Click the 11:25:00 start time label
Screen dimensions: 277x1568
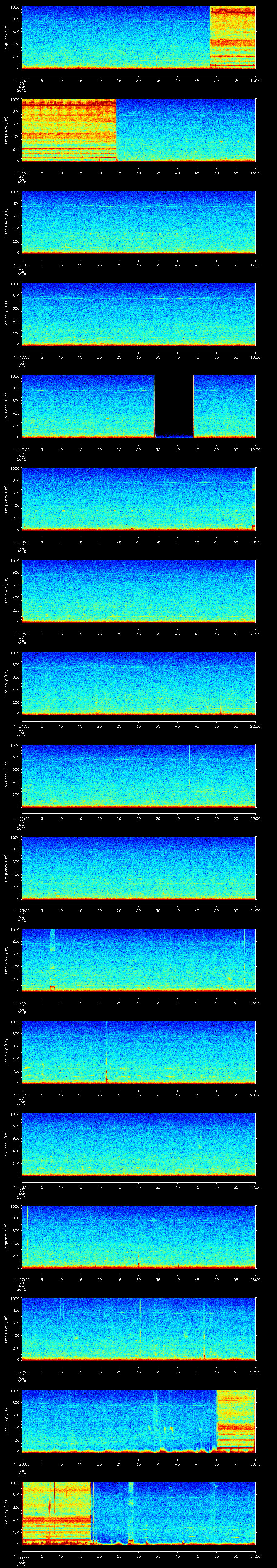(x=21, y=1095)
